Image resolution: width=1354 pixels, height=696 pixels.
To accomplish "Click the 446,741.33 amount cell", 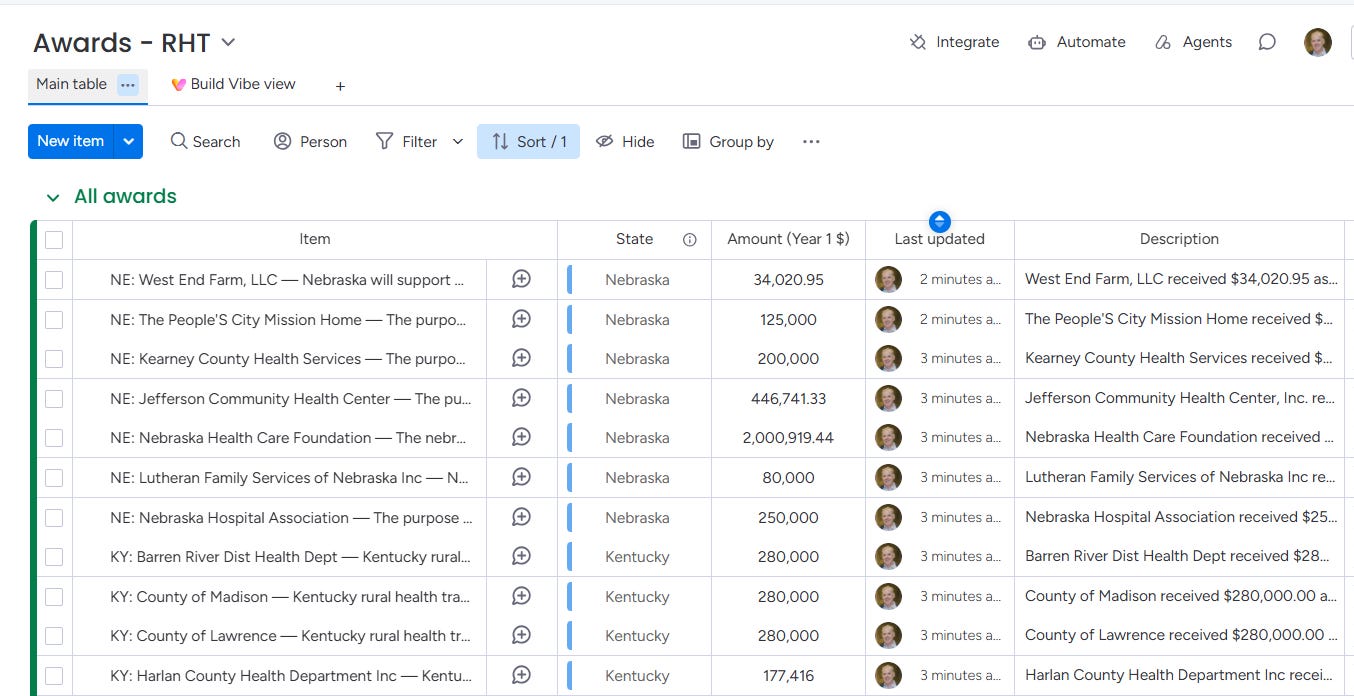I will tap(788, 399).
